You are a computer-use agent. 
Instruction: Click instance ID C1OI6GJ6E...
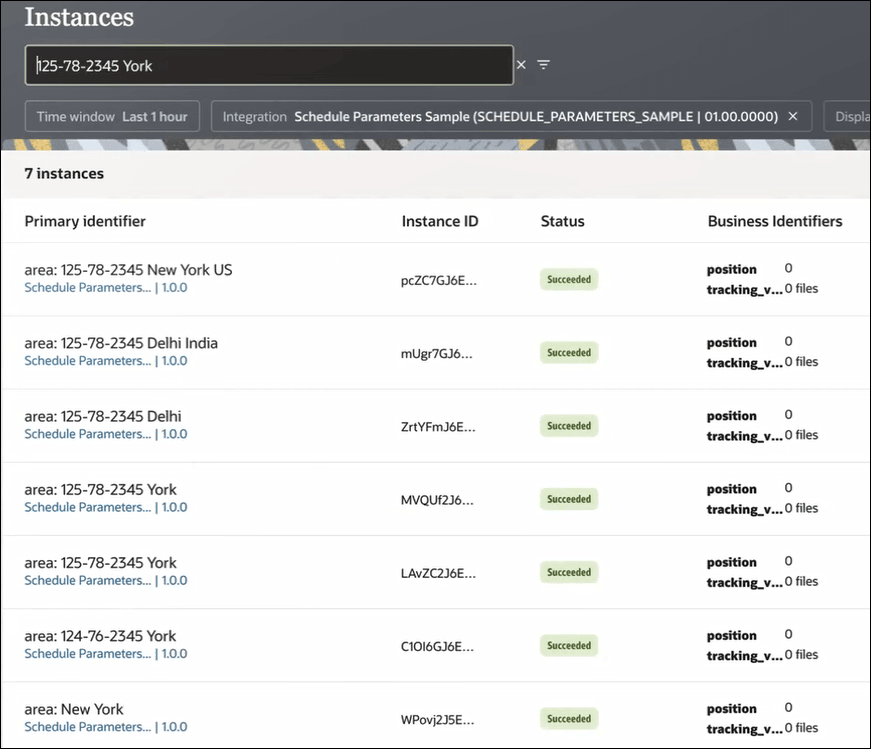pos(437,646)
